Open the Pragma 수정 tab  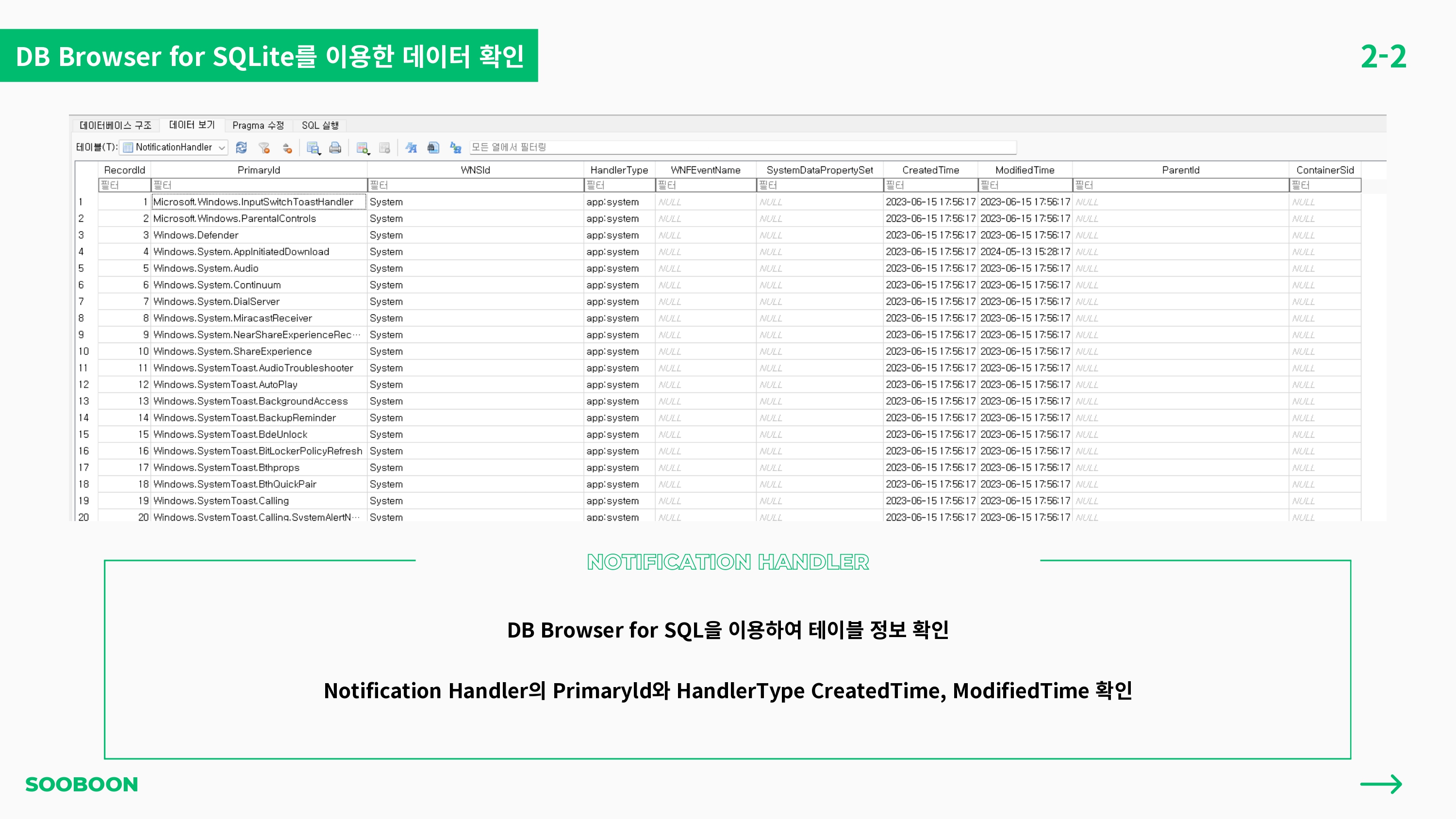coord(258,125)
